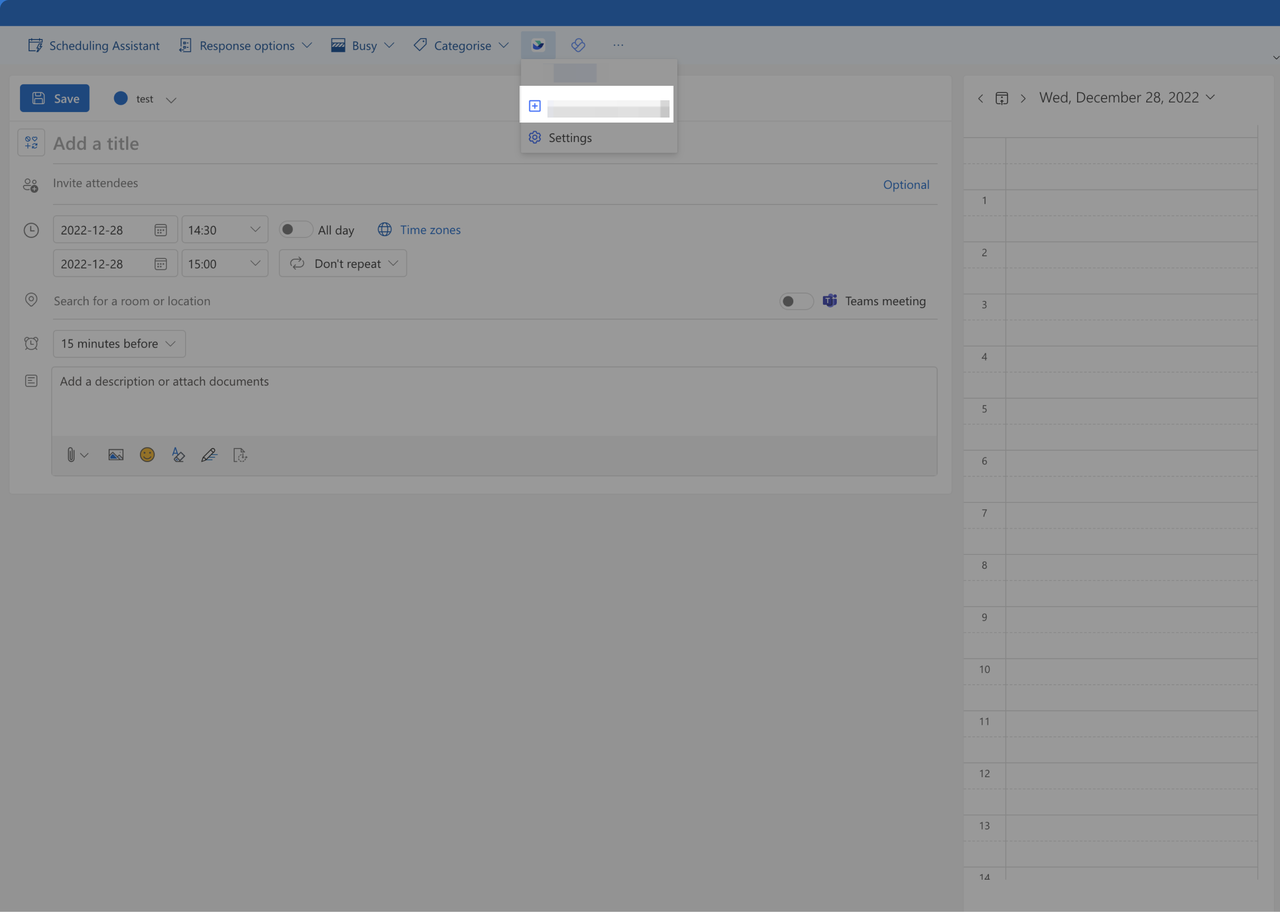Screen dimensions: 1280x912
Task: Click the attach file paperclip icon
Action: (71, 455)
